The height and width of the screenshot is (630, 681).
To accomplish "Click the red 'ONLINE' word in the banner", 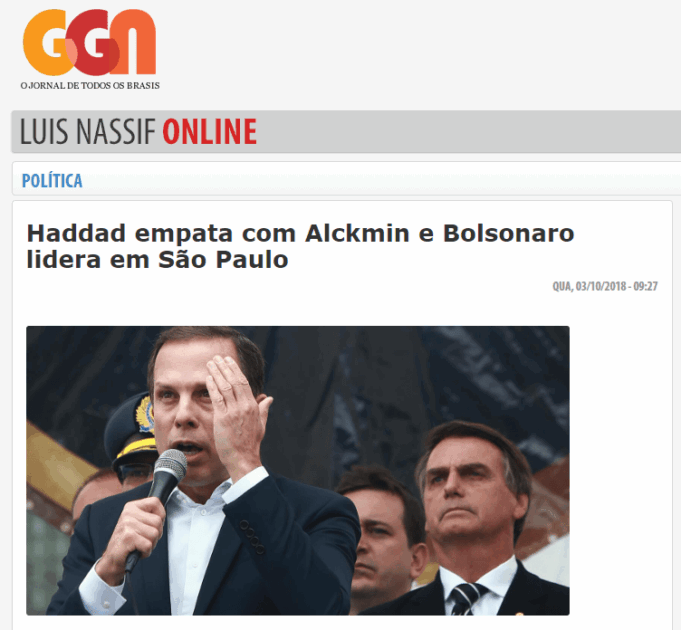I will click(x=210, y=131).
